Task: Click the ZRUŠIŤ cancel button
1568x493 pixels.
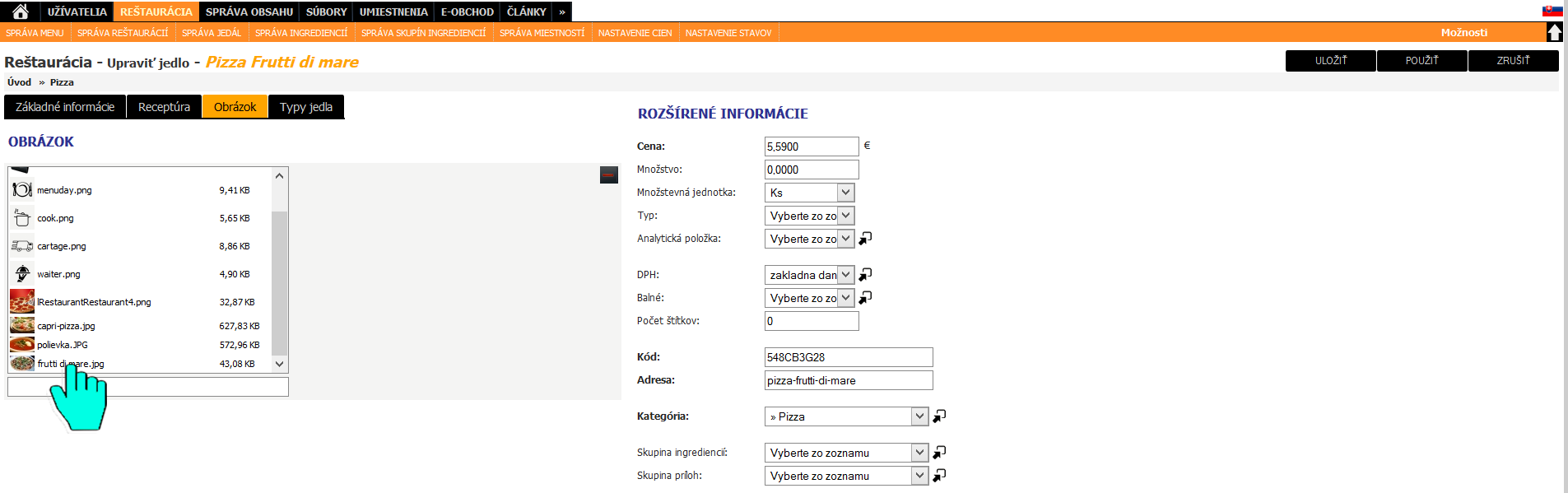Action: tap(1513, 61)
